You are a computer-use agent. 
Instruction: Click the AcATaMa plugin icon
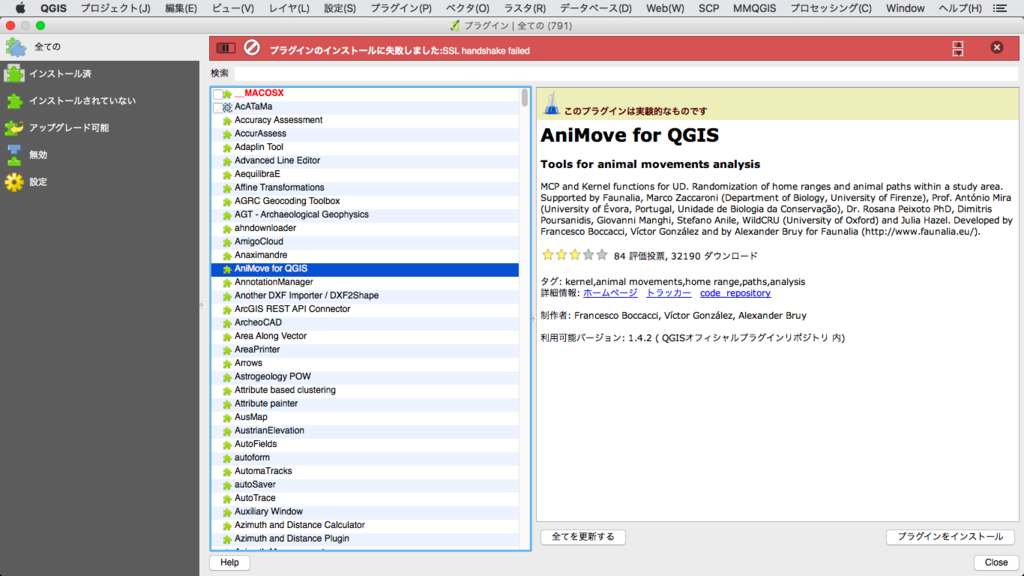click(227, 107)
